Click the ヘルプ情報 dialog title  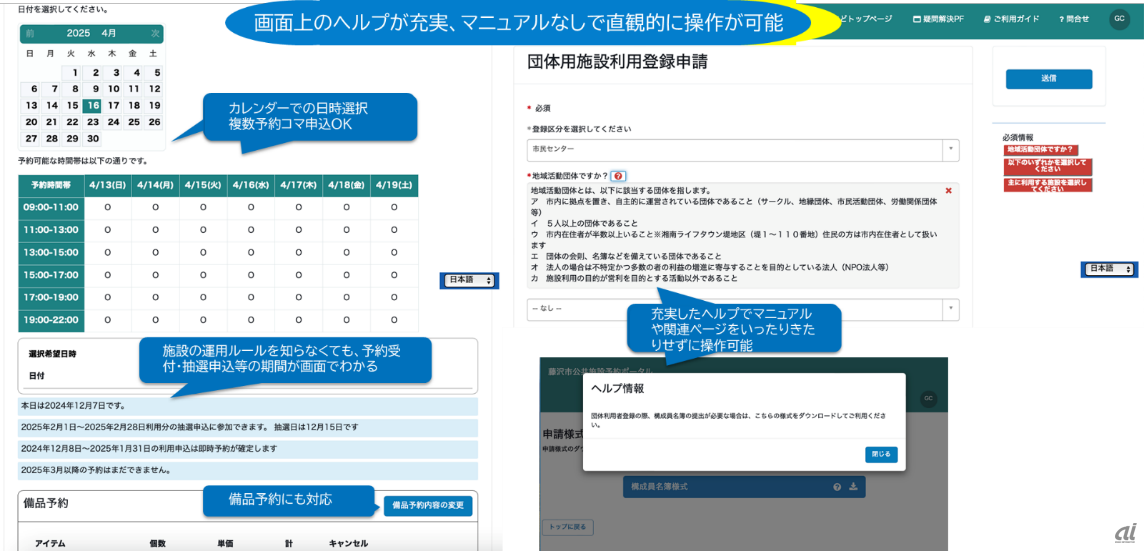pos(617,388)
